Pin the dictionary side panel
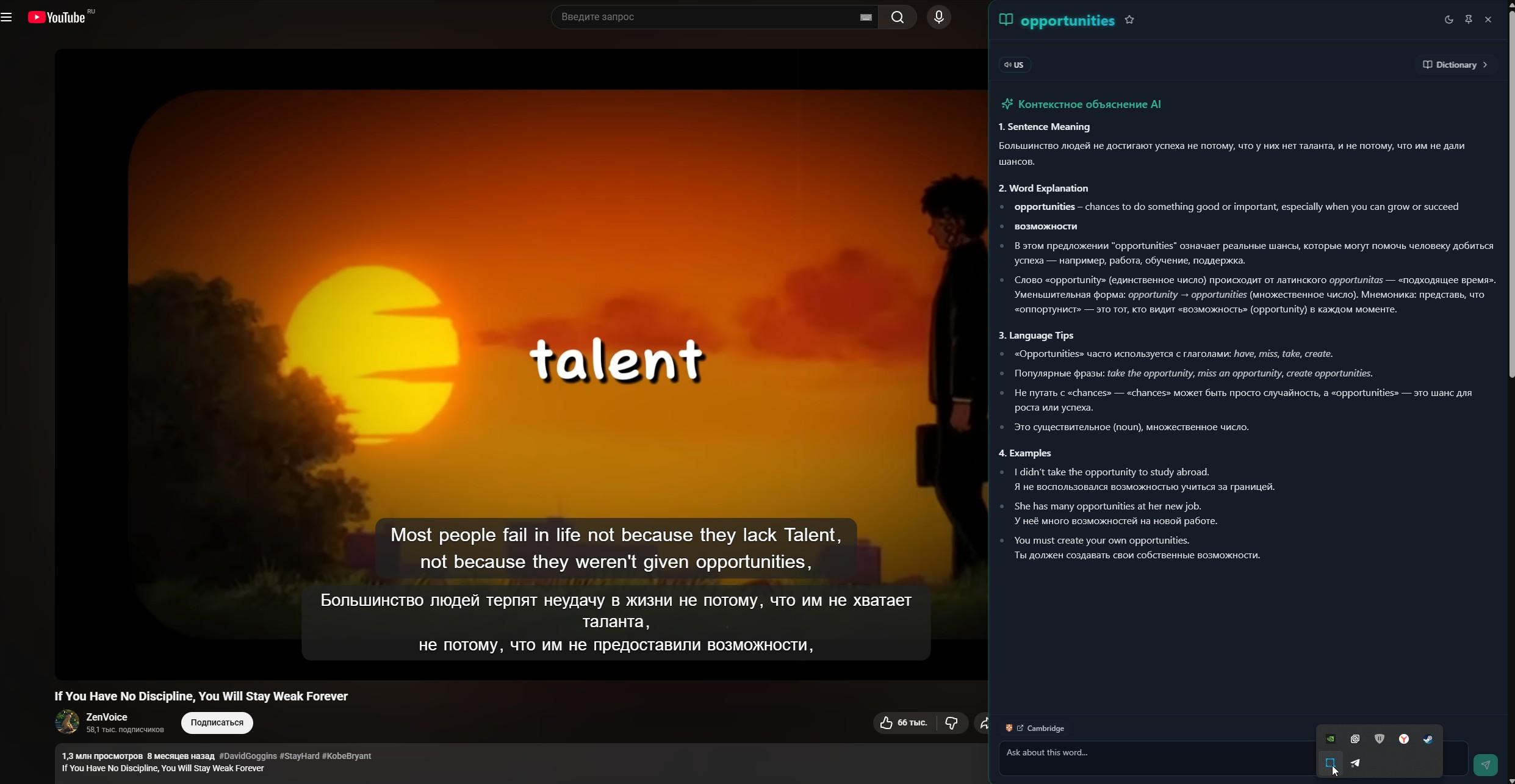1515x784 pixels. [1469, 20]
